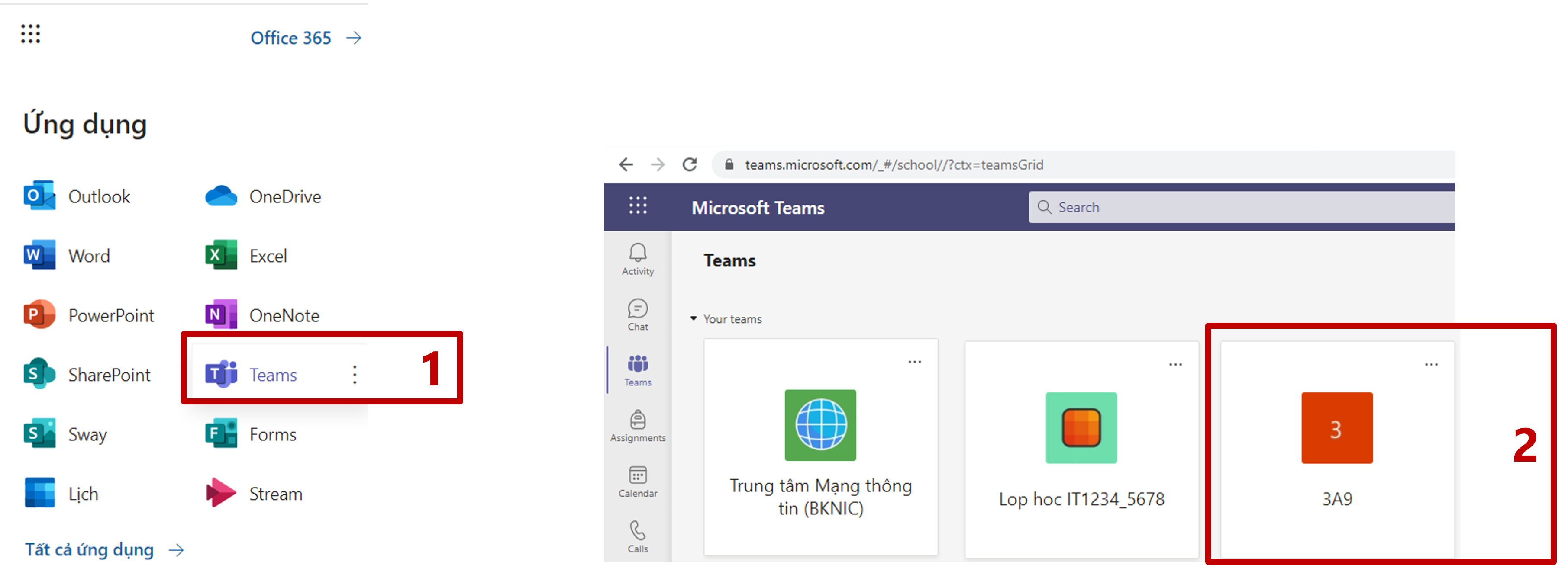This screenshot has height=565, width=1568.
Task: Click the app launcher waffle icon
Action: pos(30,34)
